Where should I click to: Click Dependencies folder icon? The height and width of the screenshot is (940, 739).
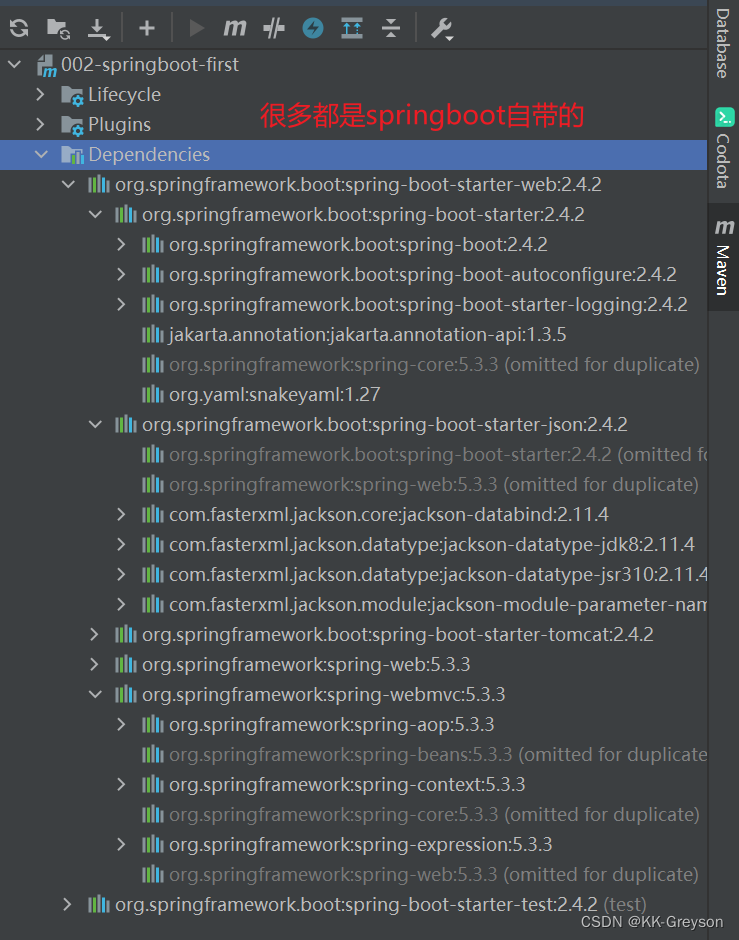click(73, 155)
